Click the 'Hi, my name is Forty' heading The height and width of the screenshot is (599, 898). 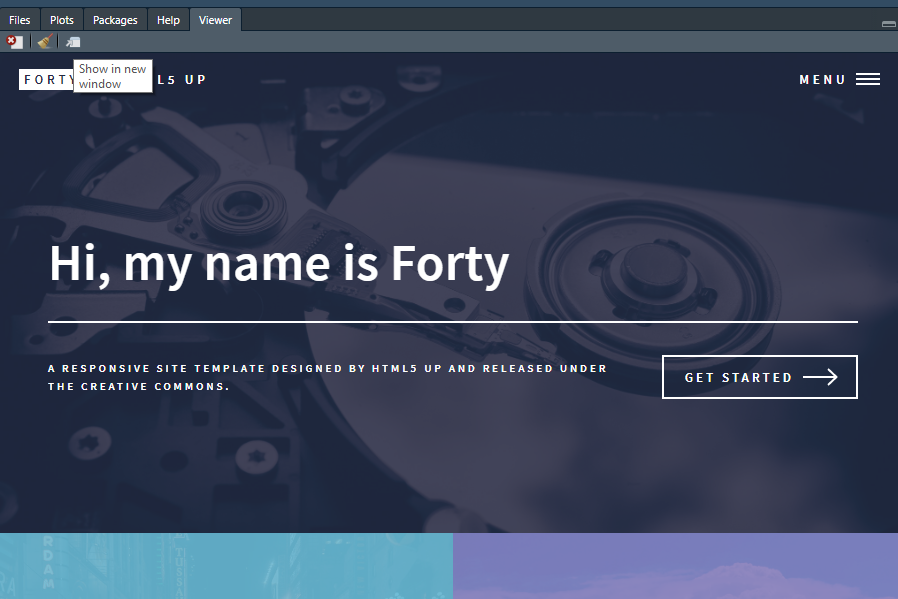pyautogui.click(x=279, y=264)
